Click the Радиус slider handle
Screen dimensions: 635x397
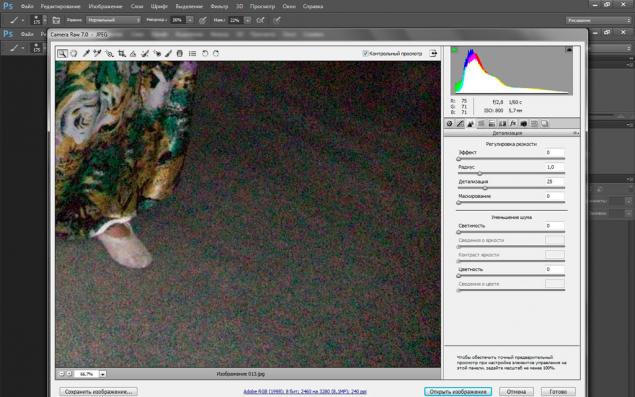(x=480, y=173)
